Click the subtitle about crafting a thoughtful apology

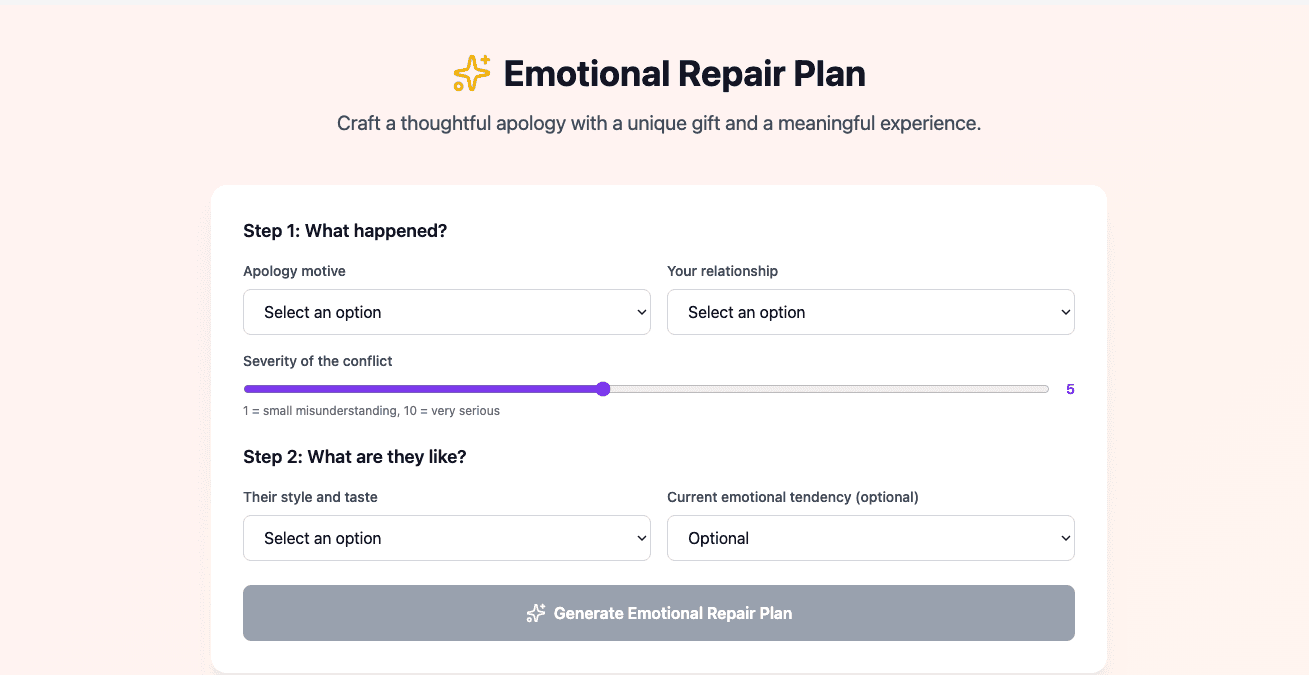(658, 123)
